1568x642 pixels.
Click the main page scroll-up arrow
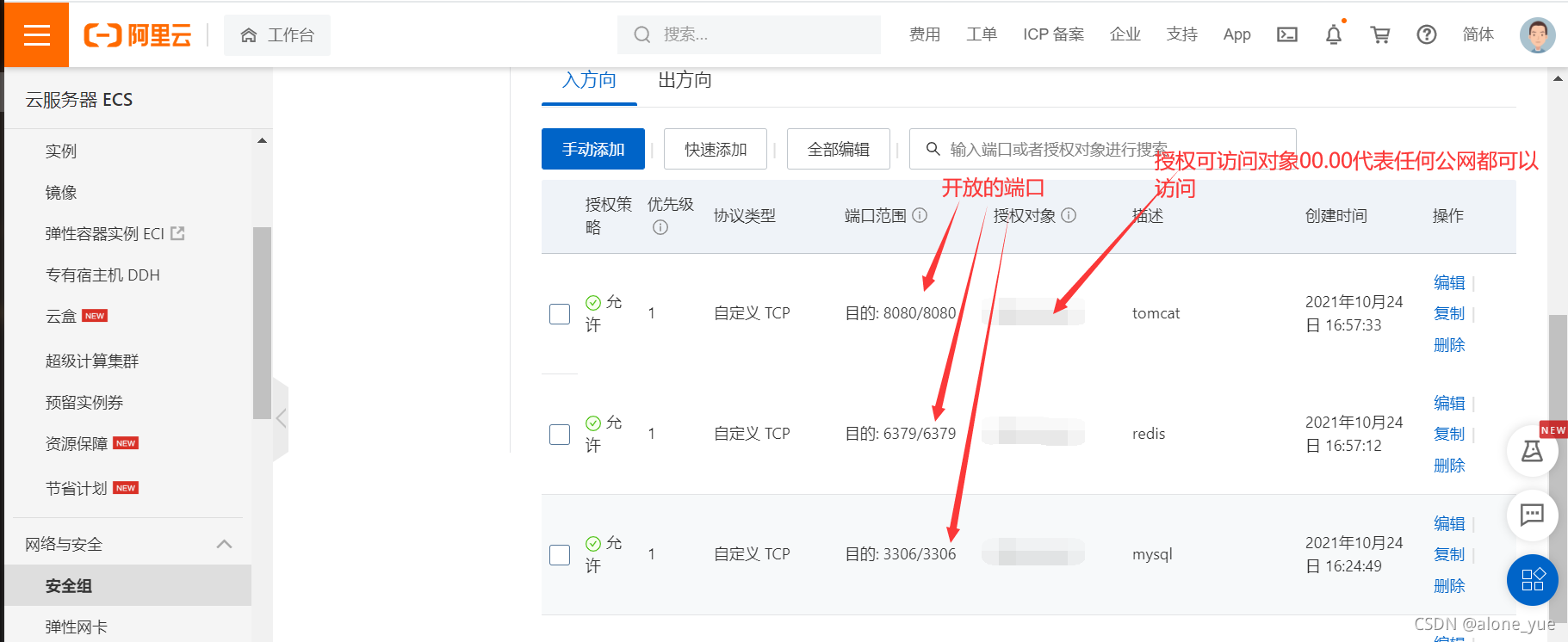click(x=1558, y=78)
